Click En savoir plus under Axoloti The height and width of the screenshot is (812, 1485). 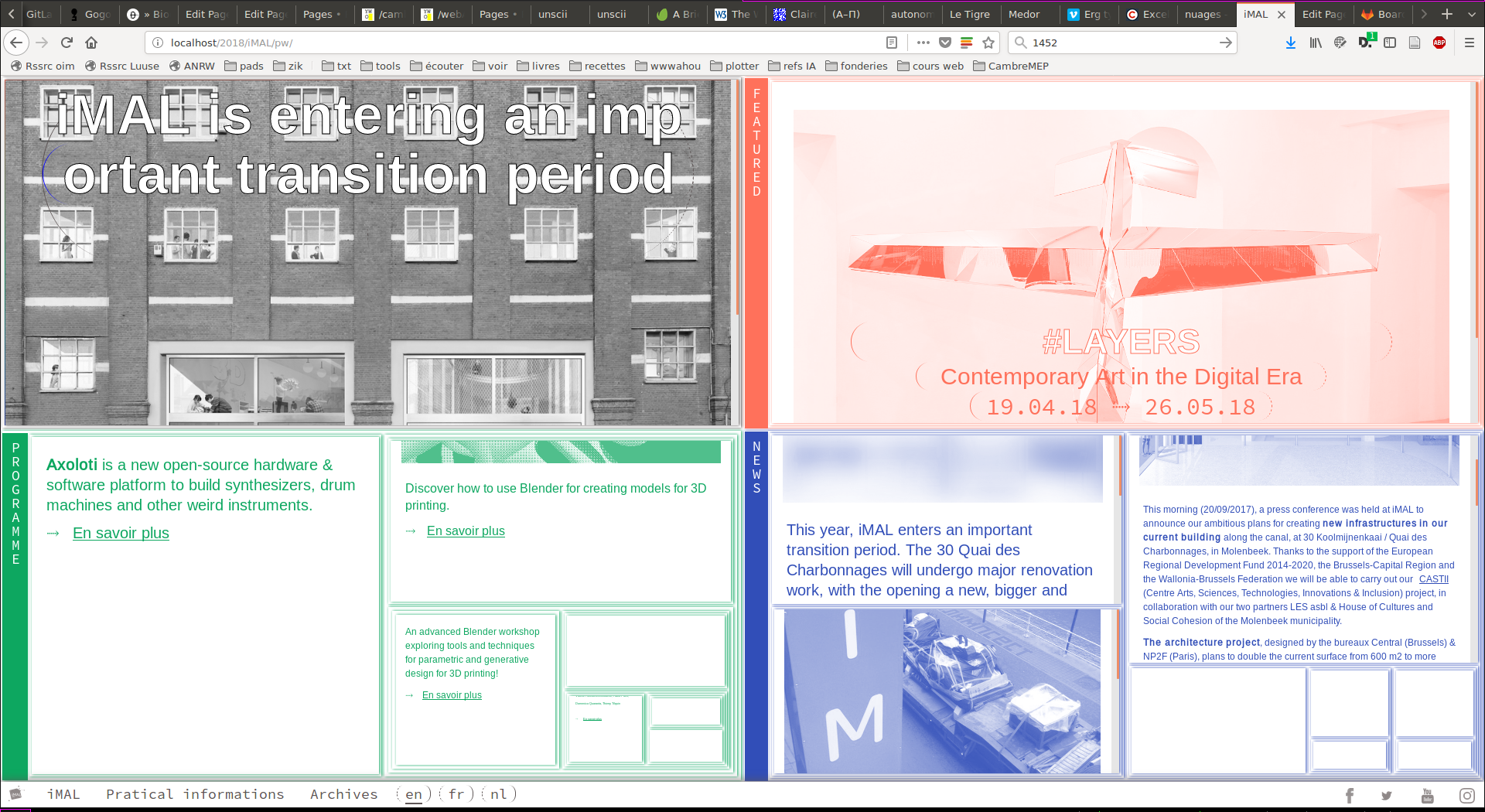pyautogui.click(x=121, y=533)
